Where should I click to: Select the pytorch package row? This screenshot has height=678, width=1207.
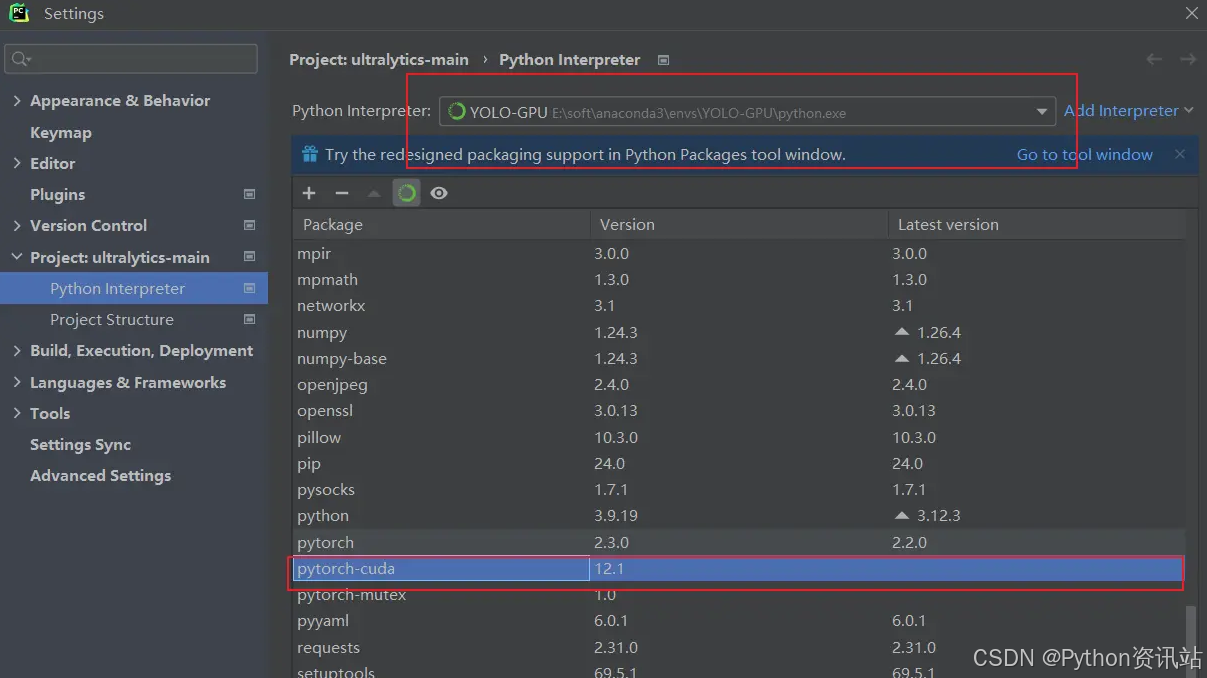coord(739,542)
